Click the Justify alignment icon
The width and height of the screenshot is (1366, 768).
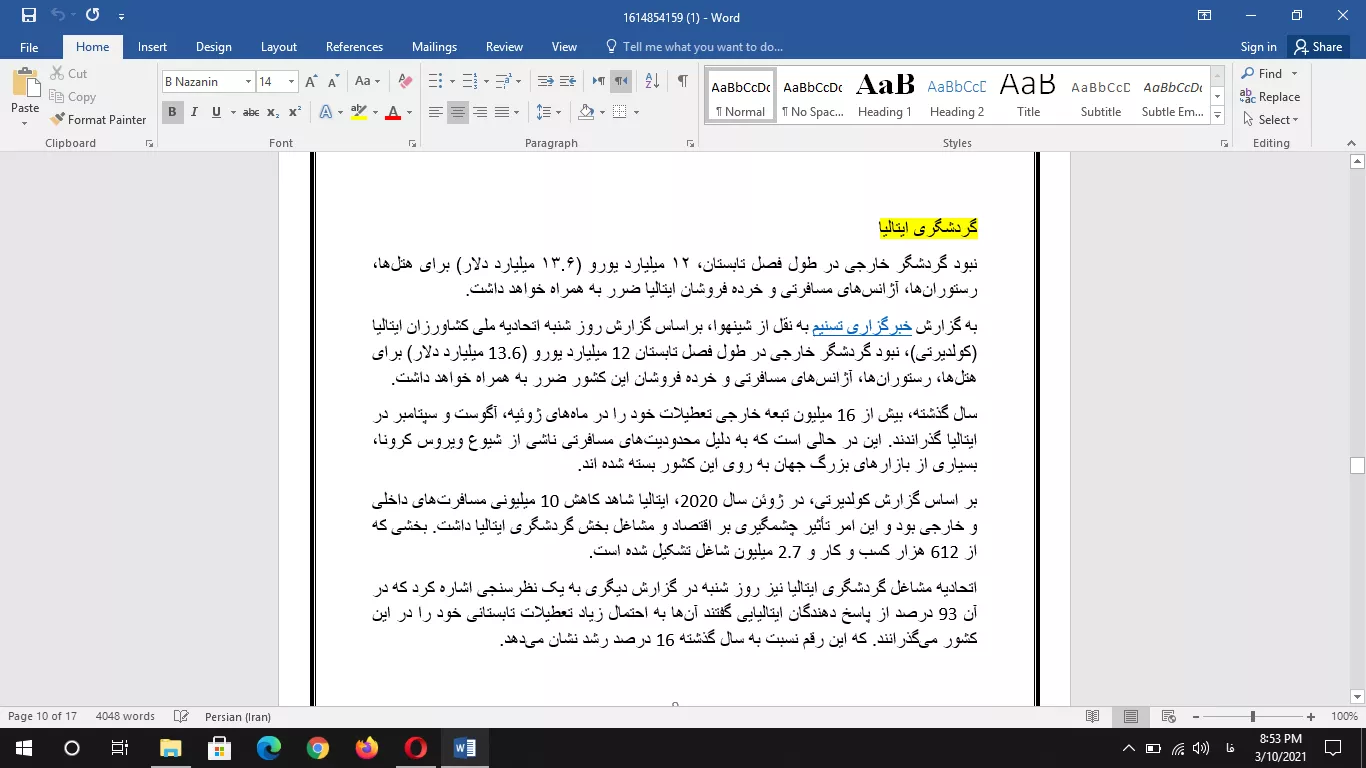(x=502, y=112)
